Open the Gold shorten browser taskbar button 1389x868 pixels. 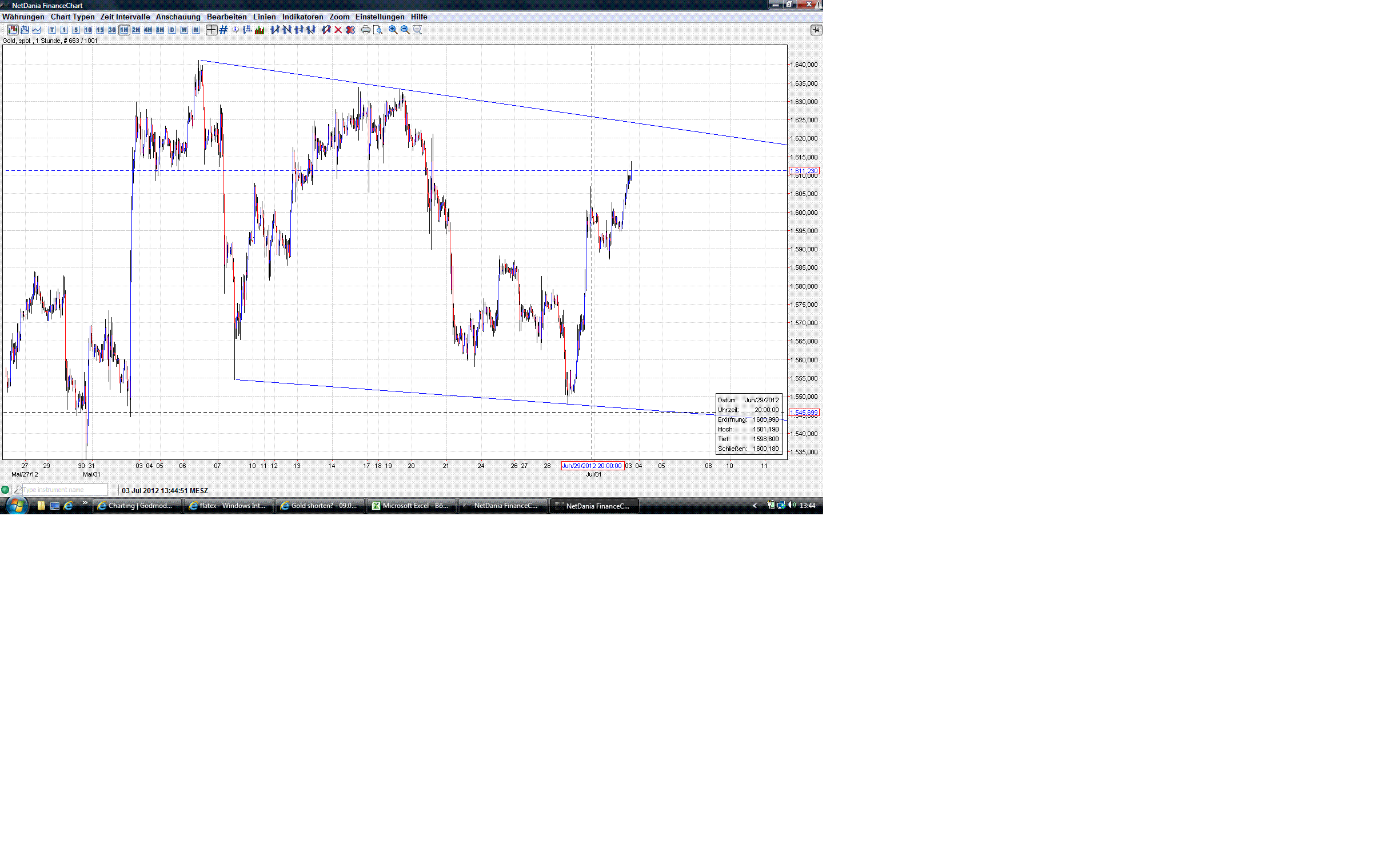(320, 506)
